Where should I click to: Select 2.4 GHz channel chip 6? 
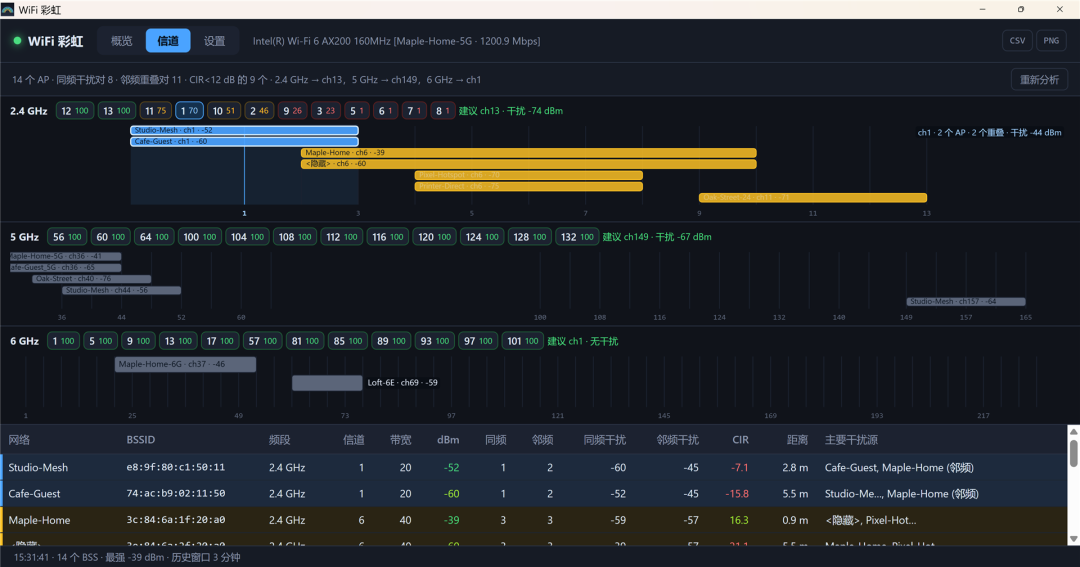pos(385,111)
